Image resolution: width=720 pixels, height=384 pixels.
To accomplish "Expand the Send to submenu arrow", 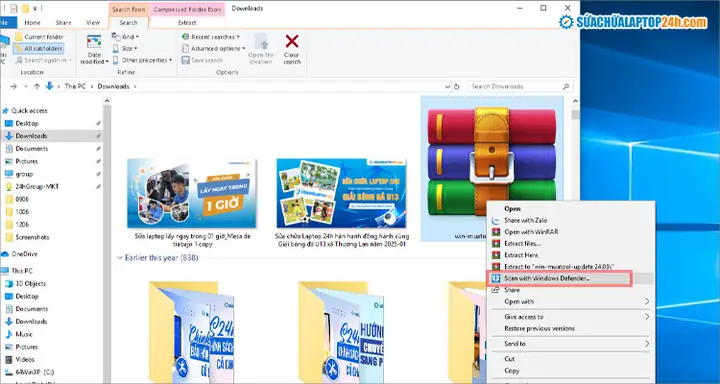I will (x=647, y=344).
